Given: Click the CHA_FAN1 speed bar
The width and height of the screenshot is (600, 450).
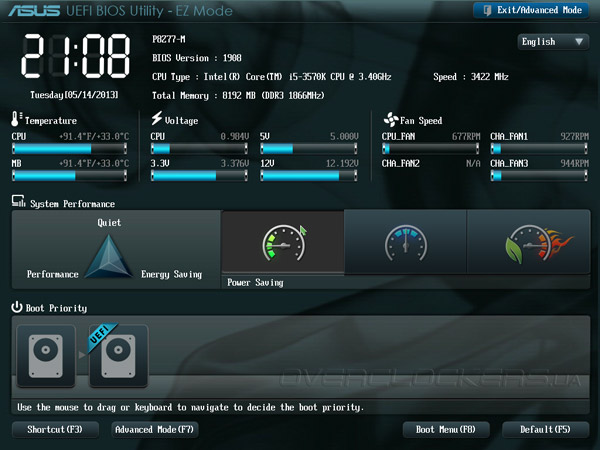Looking at the screenshot, I should tap(539, 148).
